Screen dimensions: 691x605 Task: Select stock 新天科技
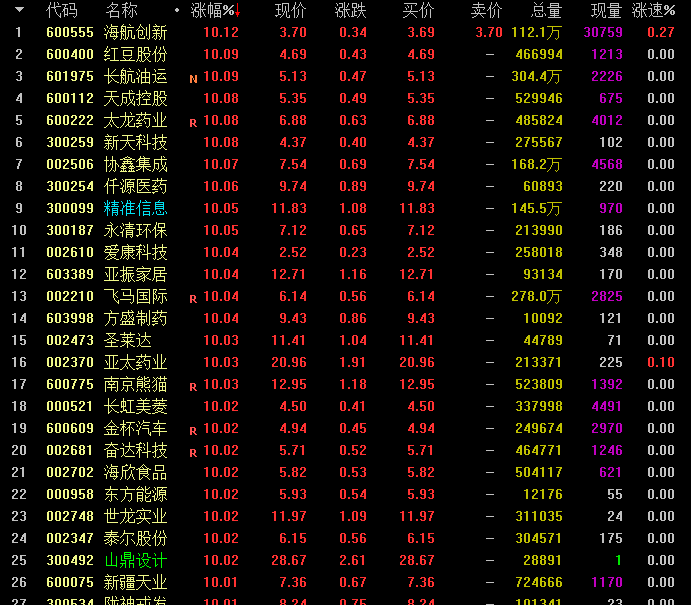(x=135, y=142)
